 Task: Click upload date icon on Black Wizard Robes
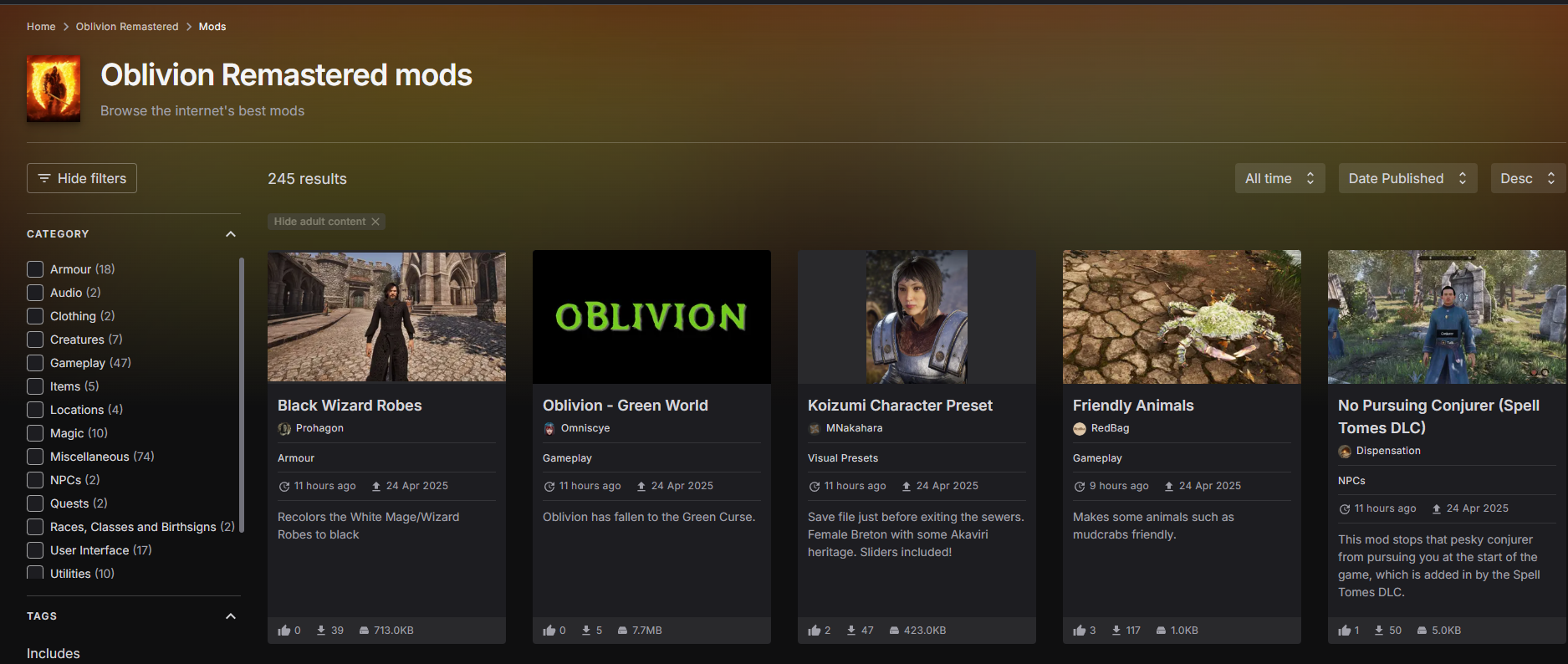(376, 486)
